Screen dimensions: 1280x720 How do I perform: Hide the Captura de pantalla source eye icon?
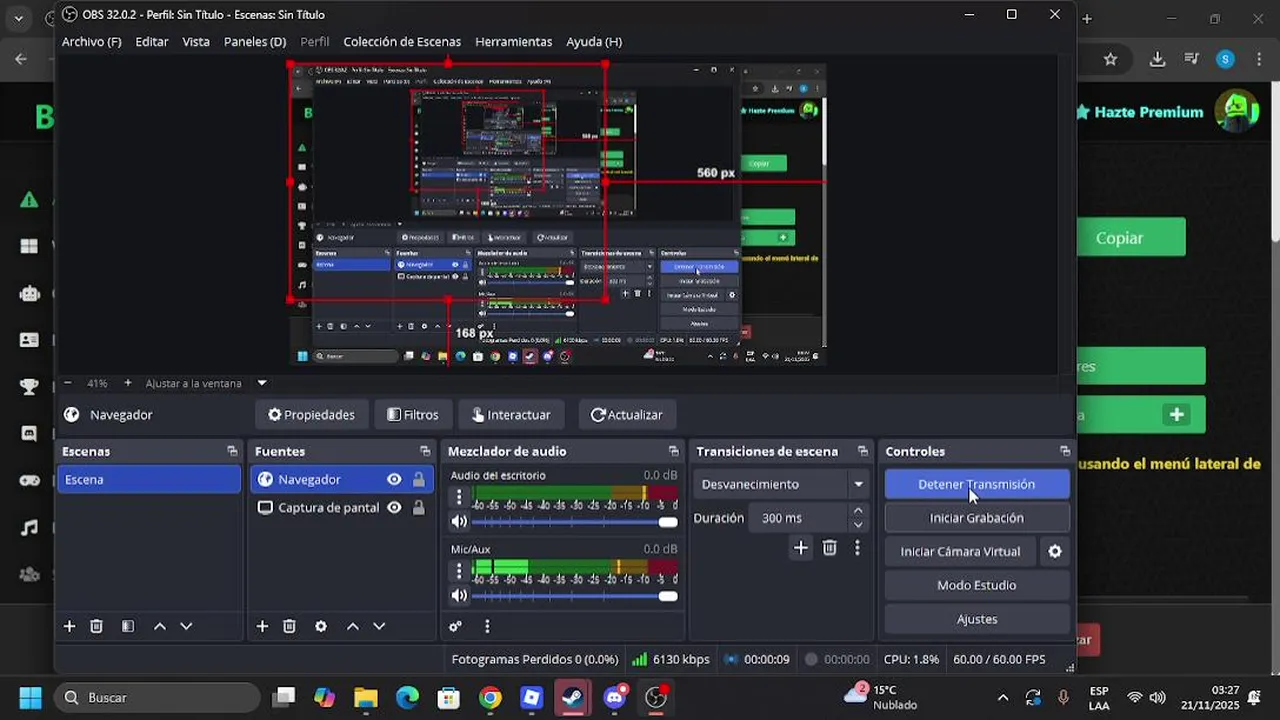click(x=394, y=508)
